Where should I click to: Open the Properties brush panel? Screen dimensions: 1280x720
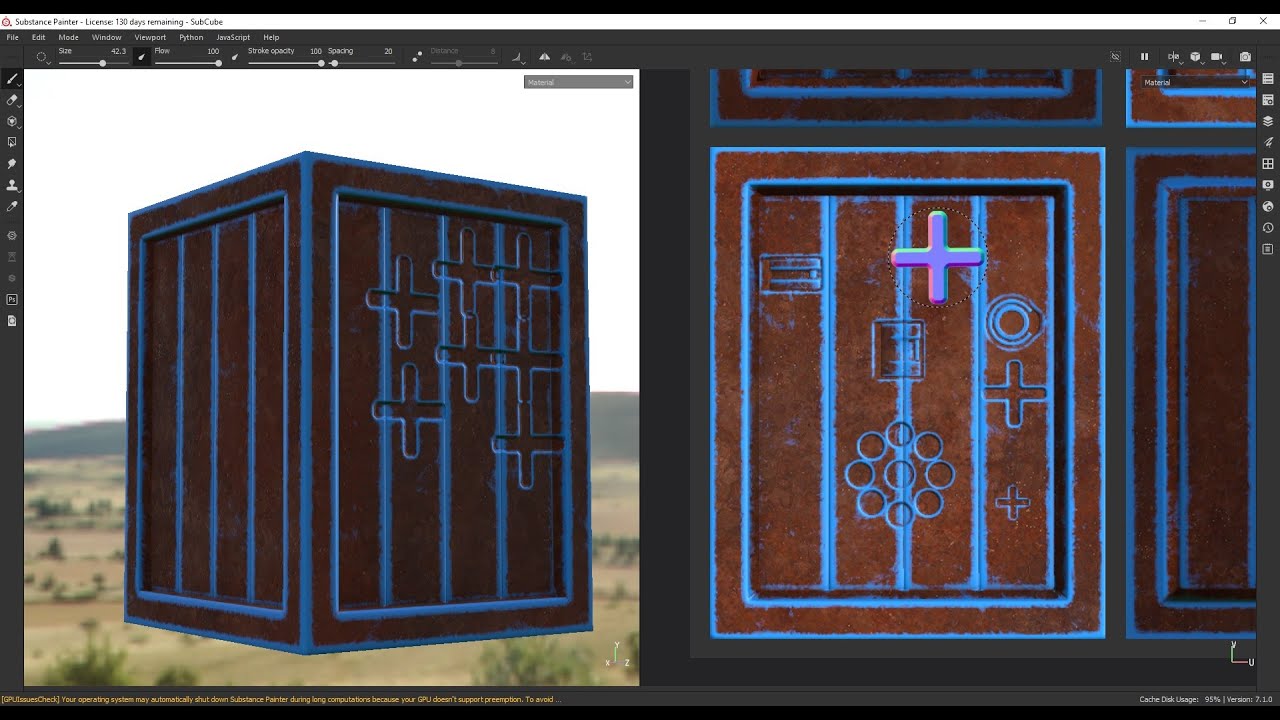point(1268,142)
